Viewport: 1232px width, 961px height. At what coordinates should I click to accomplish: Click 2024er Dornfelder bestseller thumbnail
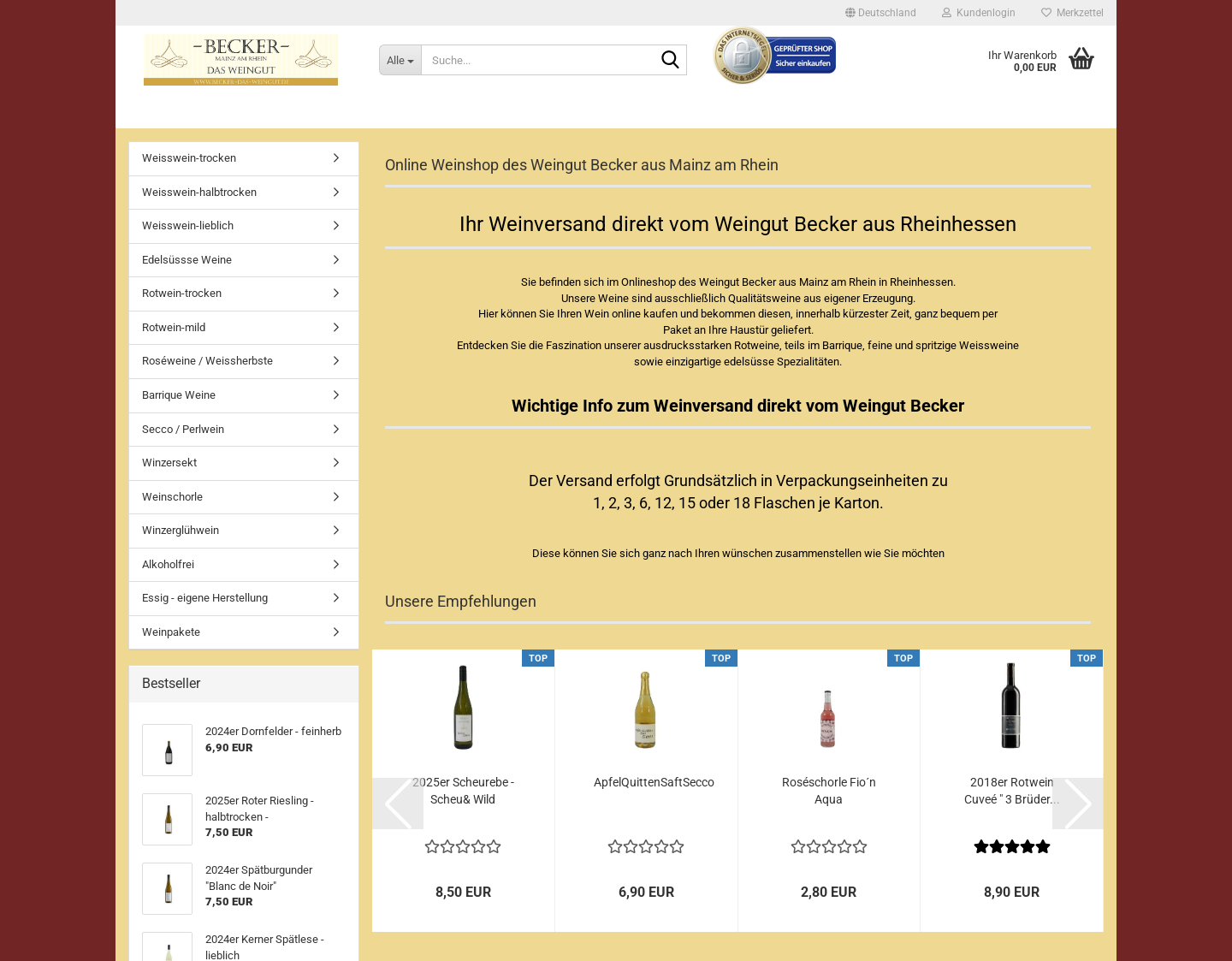[168, 750]
